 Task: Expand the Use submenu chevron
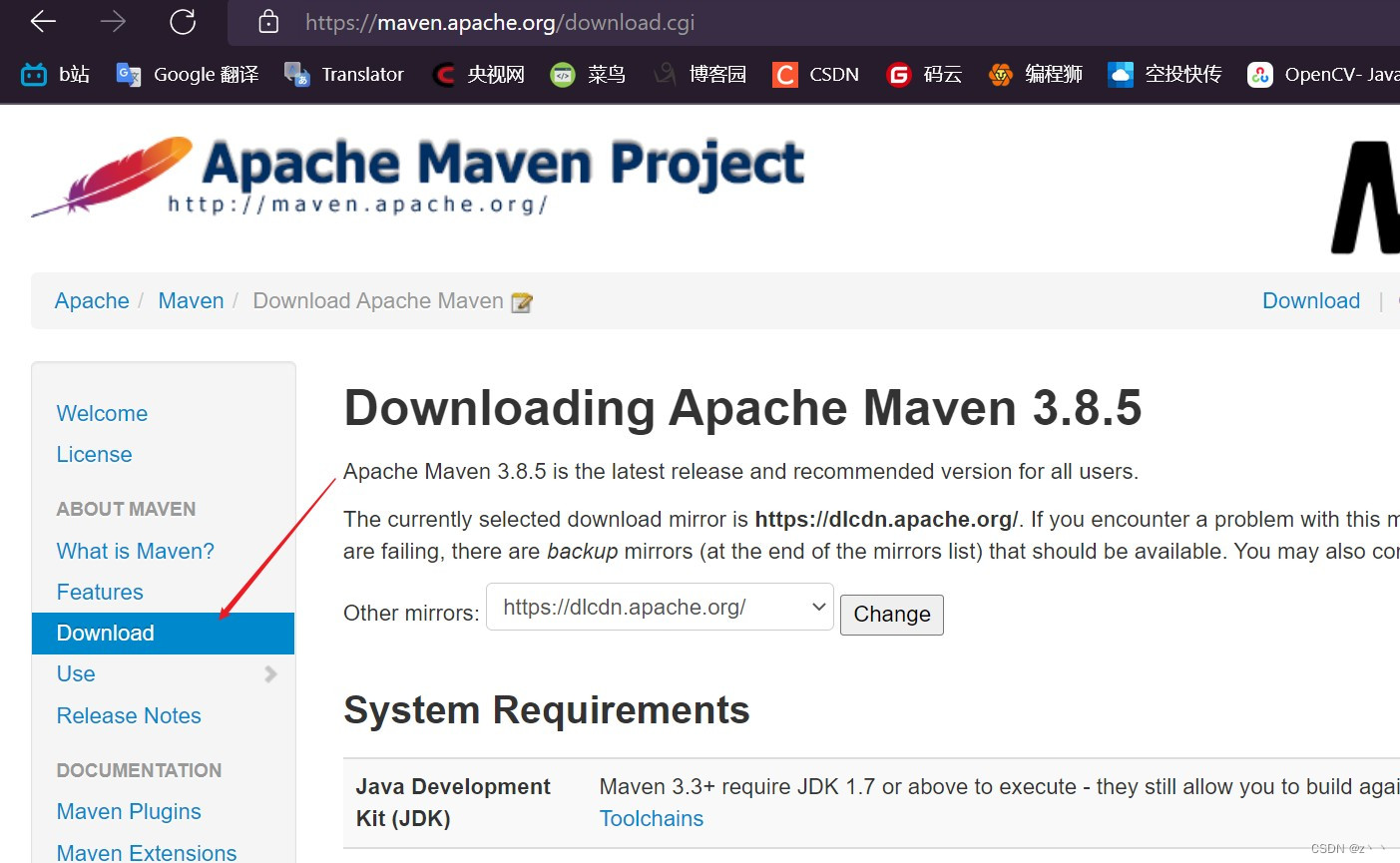click(270, 674)
